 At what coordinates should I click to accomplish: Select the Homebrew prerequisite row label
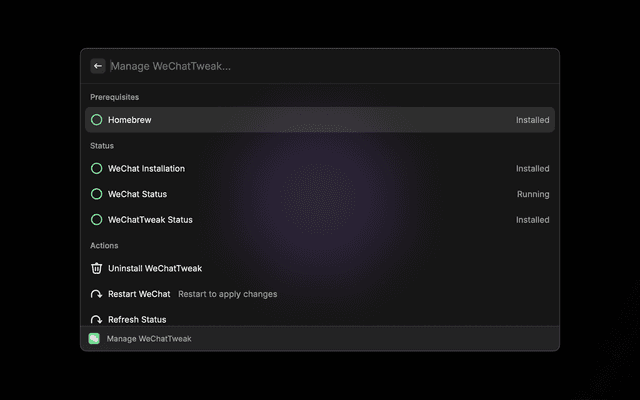point(129,120)
